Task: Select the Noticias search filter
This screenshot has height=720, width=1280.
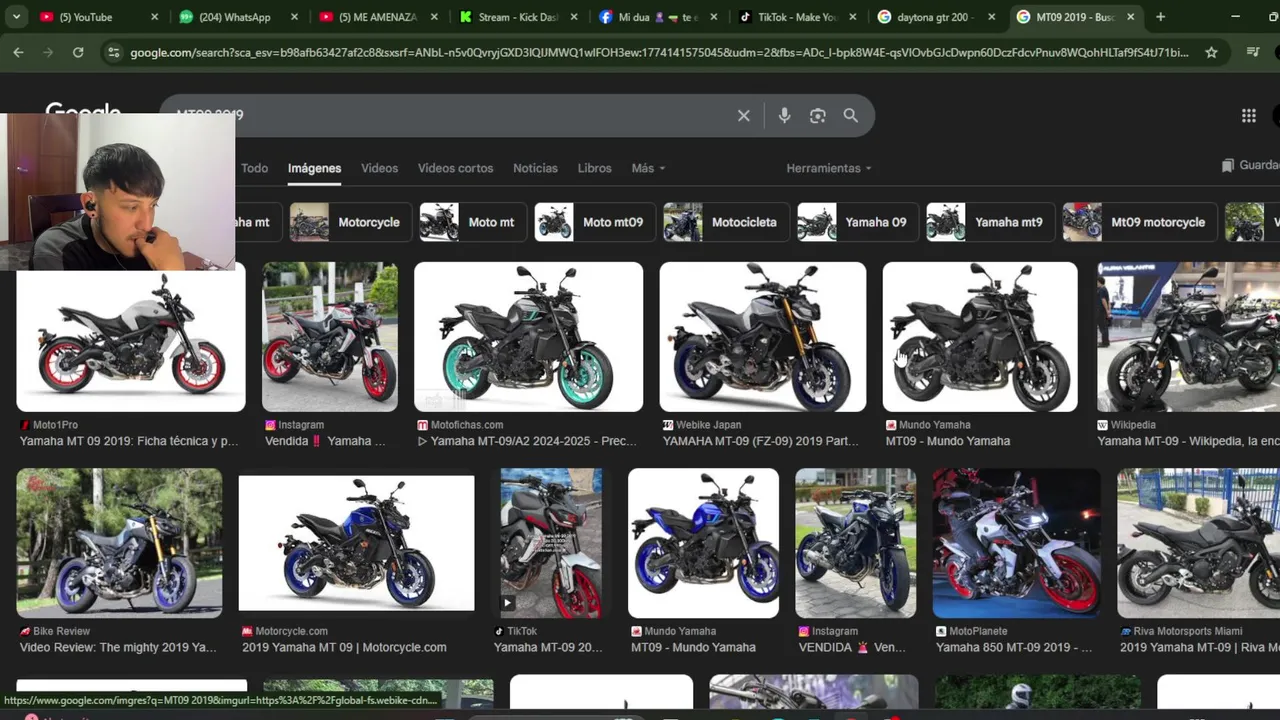Action: pos(535,168)
